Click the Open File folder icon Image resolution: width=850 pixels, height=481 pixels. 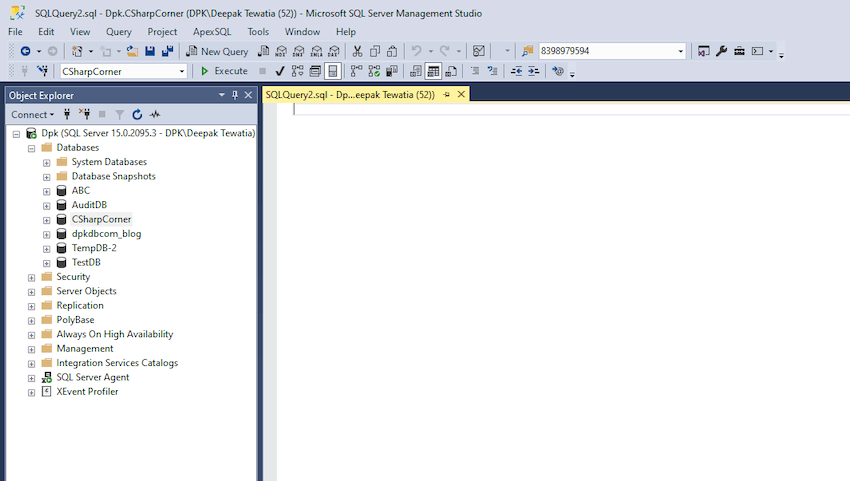[132, 51]
